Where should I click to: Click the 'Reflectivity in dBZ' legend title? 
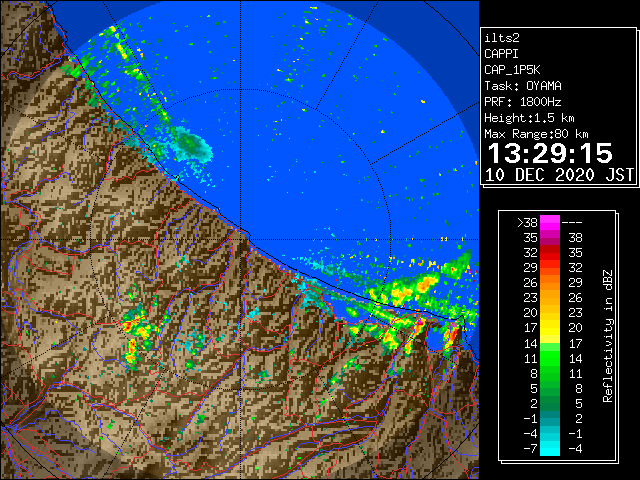(608, 336)
